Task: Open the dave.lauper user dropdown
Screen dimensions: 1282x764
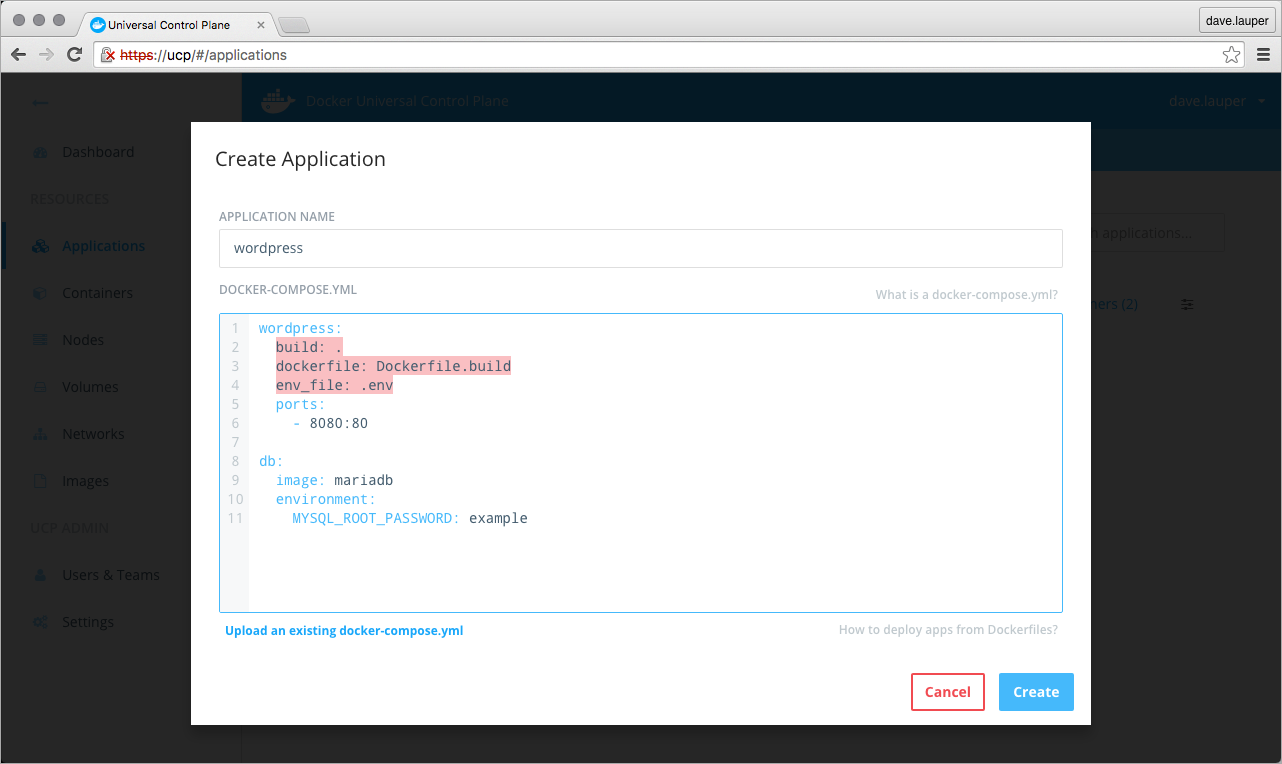Action: [1216, 101]
